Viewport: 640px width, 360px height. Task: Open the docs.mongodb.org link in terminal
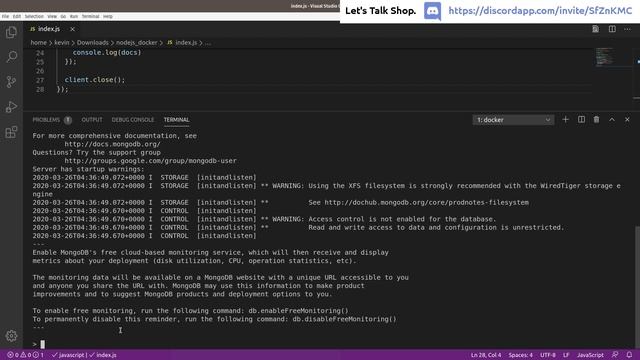point(112,144)
